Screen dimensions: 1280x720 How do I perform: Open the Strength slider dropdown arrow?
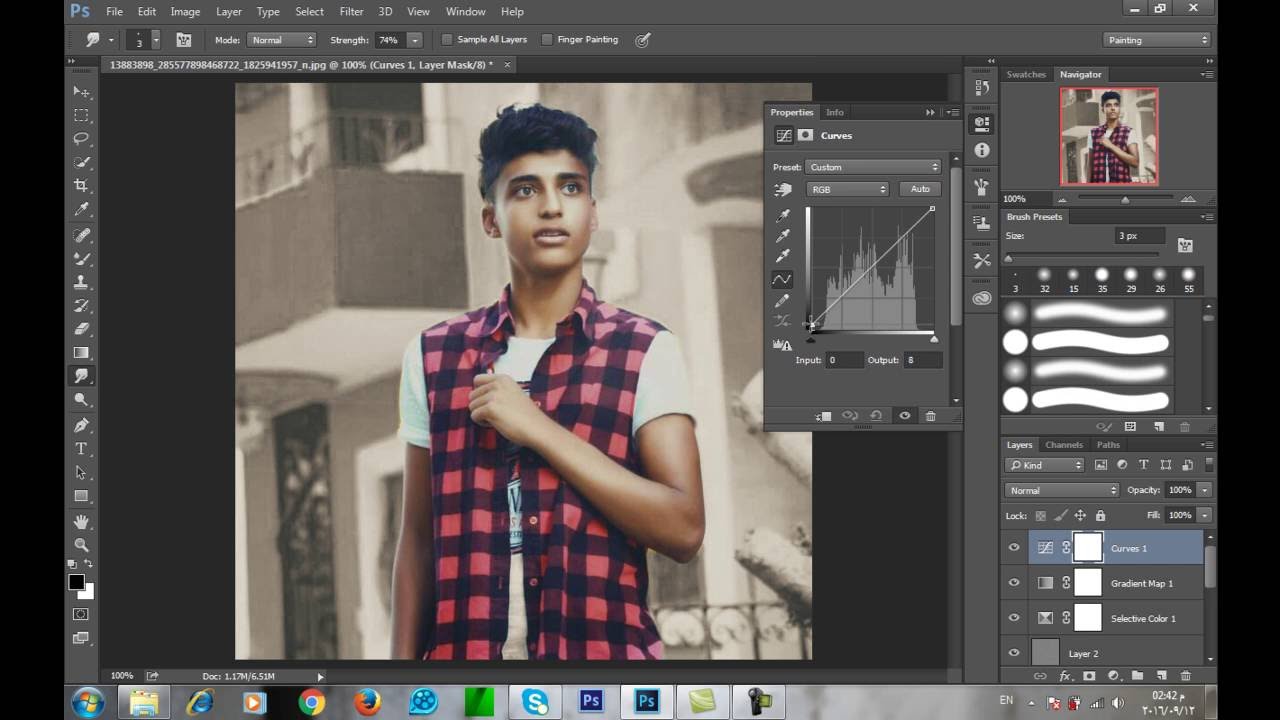[414, 40]
